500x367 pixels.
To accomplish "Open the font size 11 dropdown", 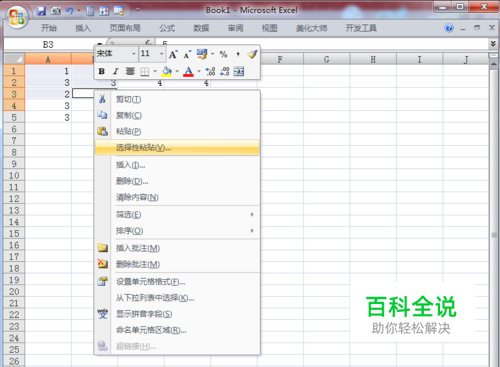I will [x=161, y=54].
